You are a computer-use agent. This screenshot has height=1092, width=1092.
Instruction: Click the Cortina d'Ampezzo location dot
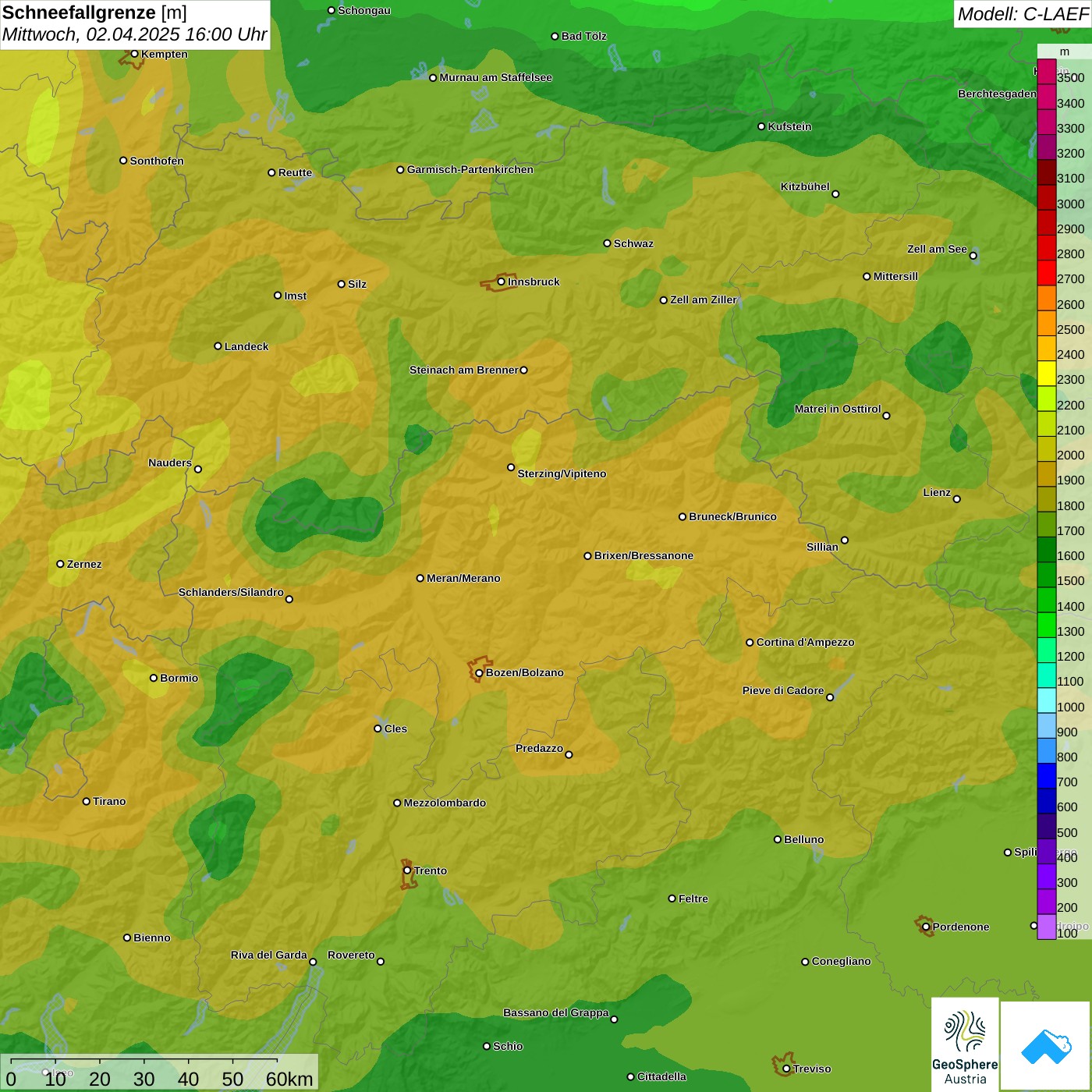(x=750, y=643)
